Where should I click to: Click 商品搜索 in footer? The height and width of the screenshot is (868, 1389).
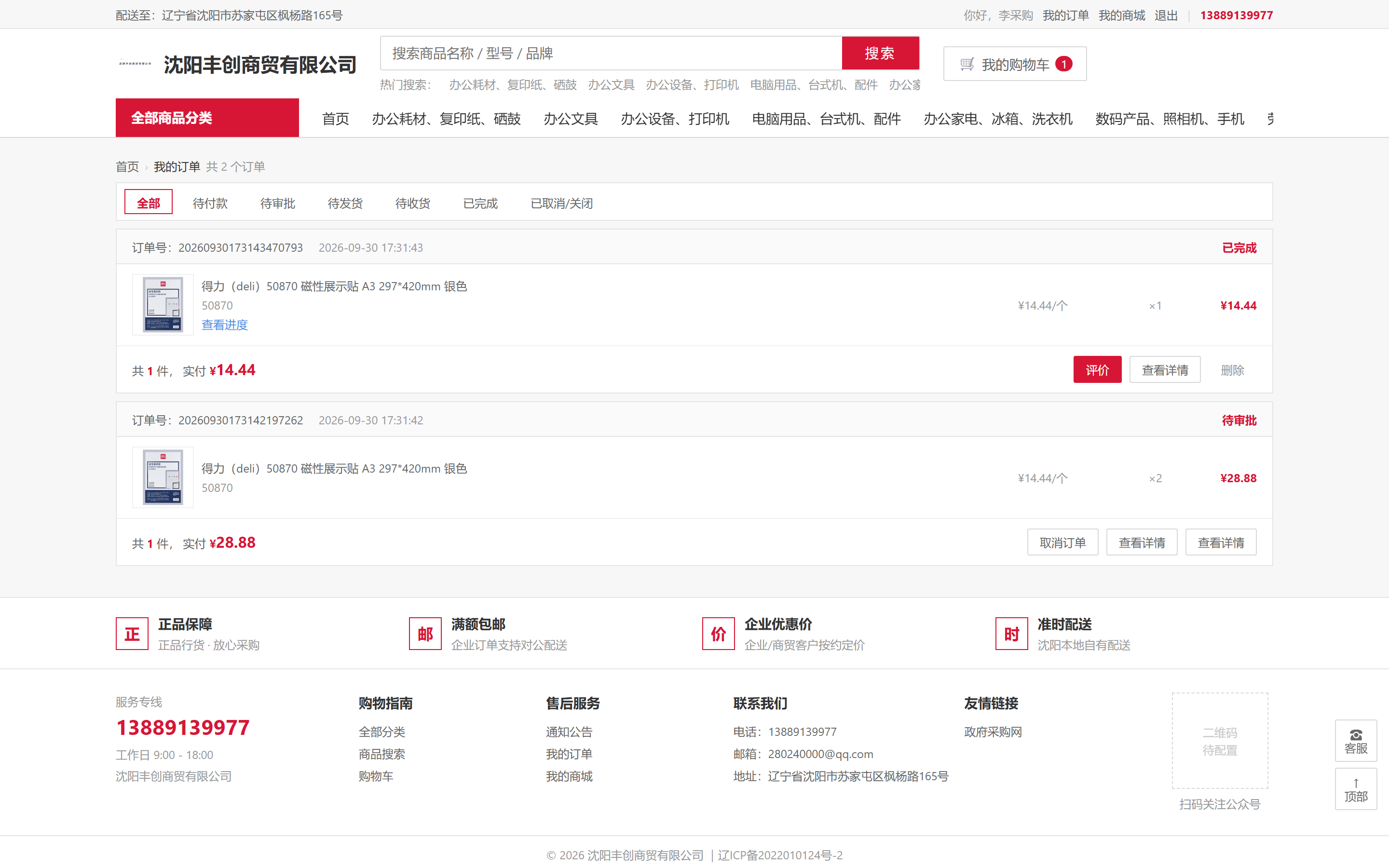tap(381, 754)
